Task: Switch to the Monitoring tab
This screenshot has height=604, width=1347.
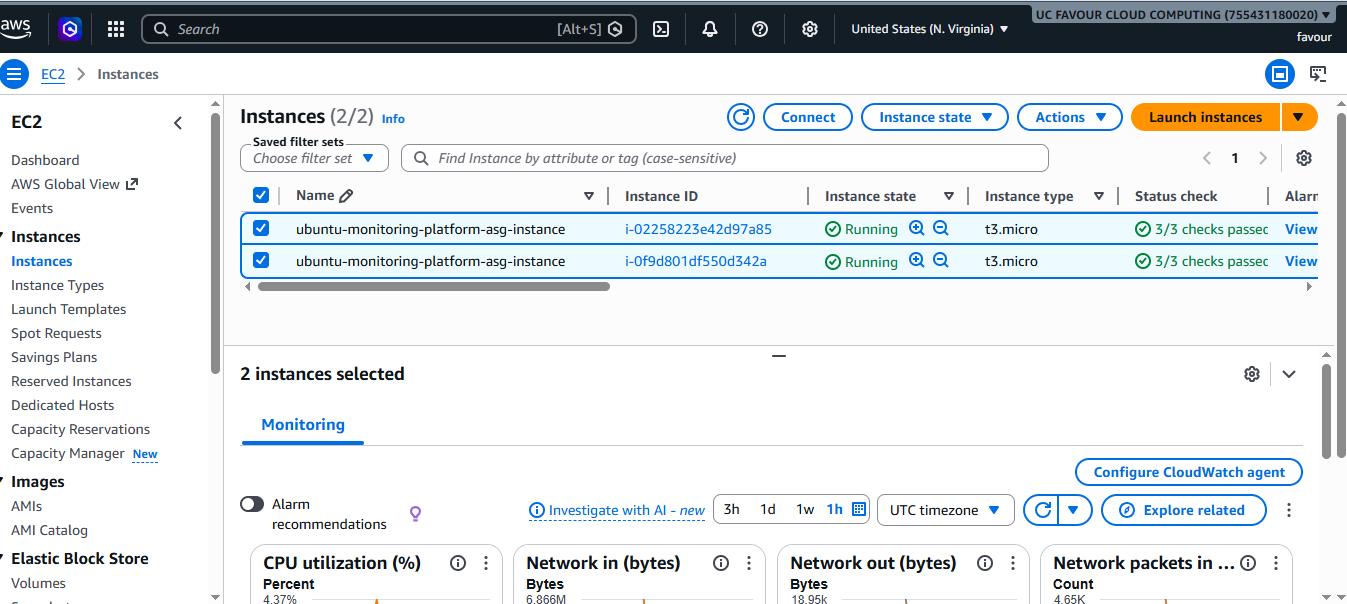Action: point(303,424)
